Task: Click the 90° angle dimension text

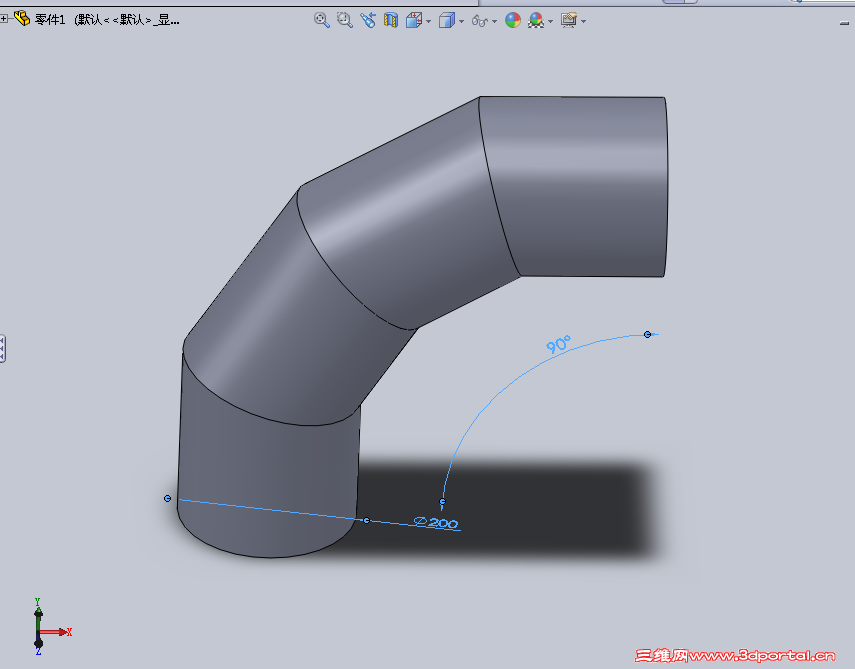Action: [x=558, y=344]
